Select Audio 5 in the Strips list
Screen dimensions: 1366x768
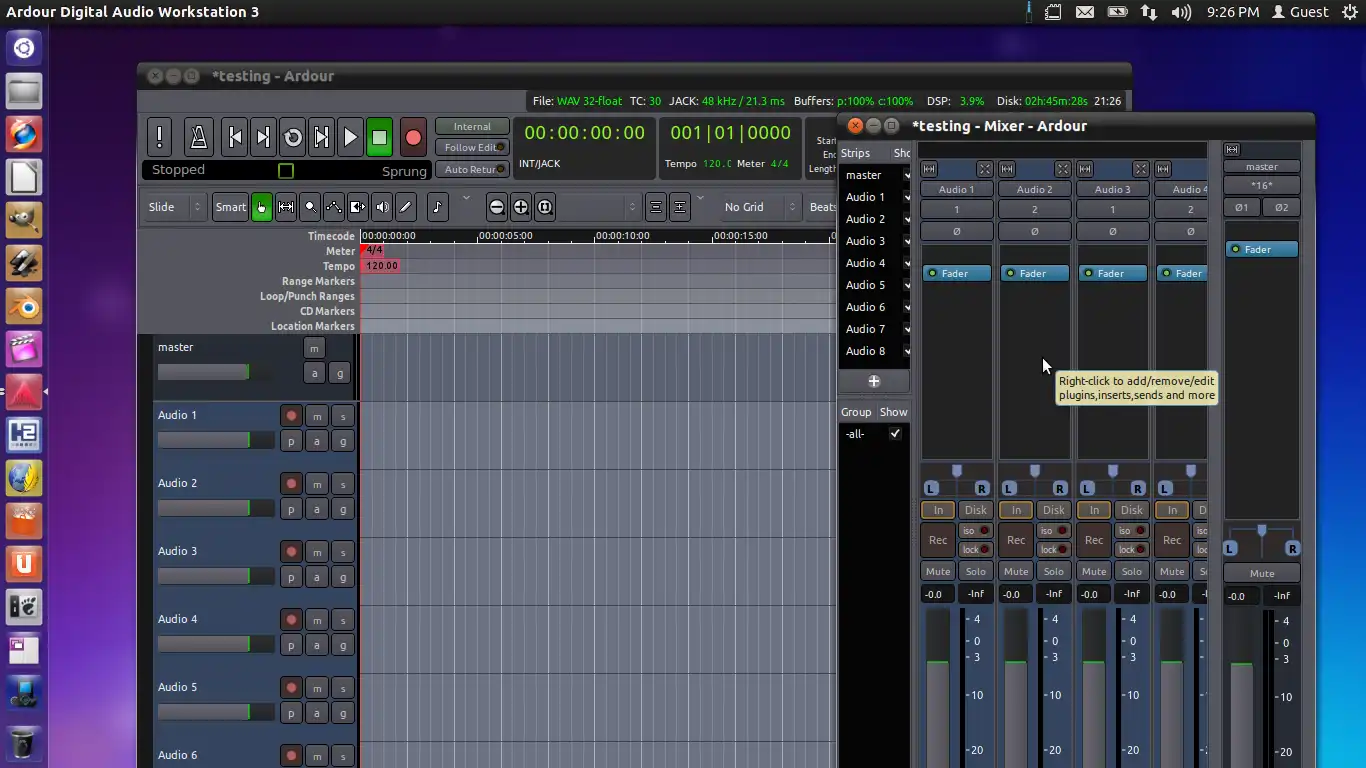click(865, 285)
